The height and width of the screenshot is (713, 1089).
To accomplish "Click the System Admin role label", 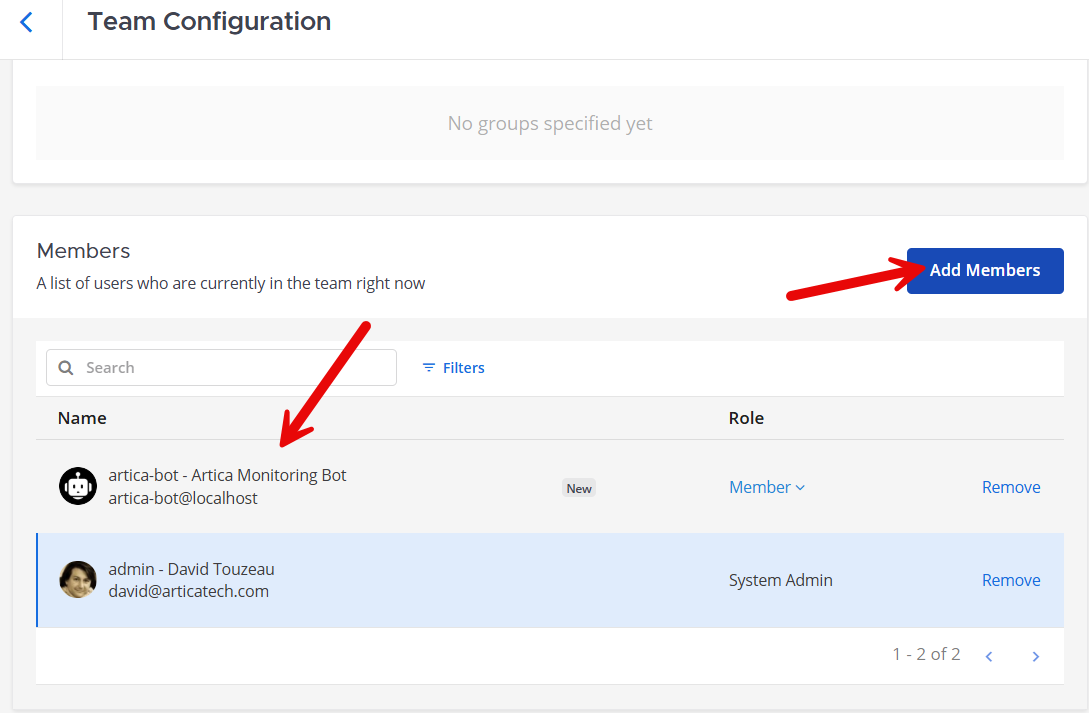I will click(x=780, y=580).
